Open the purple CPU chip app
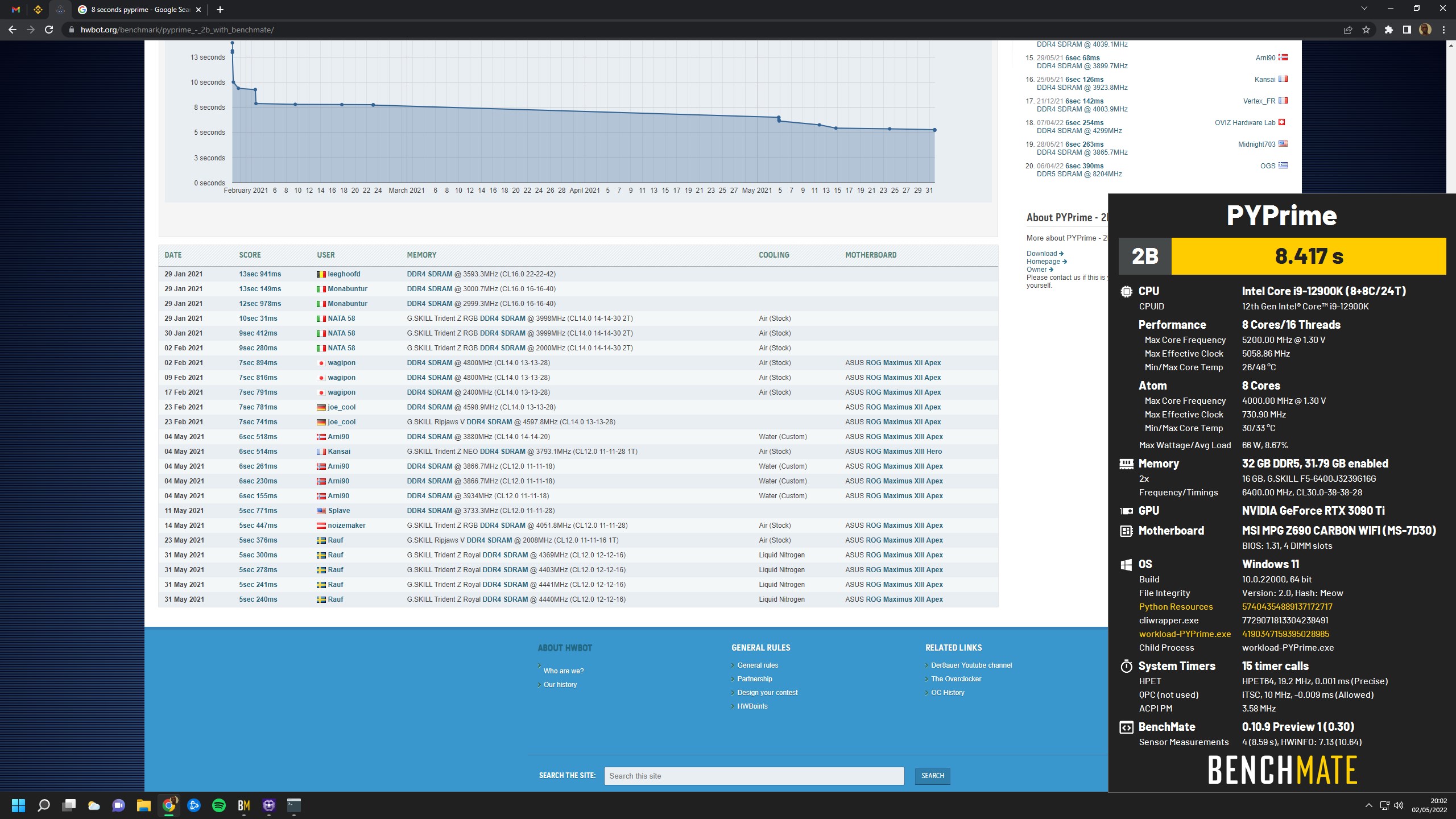This screenshot has width=1456, height=819. (269, 805)
